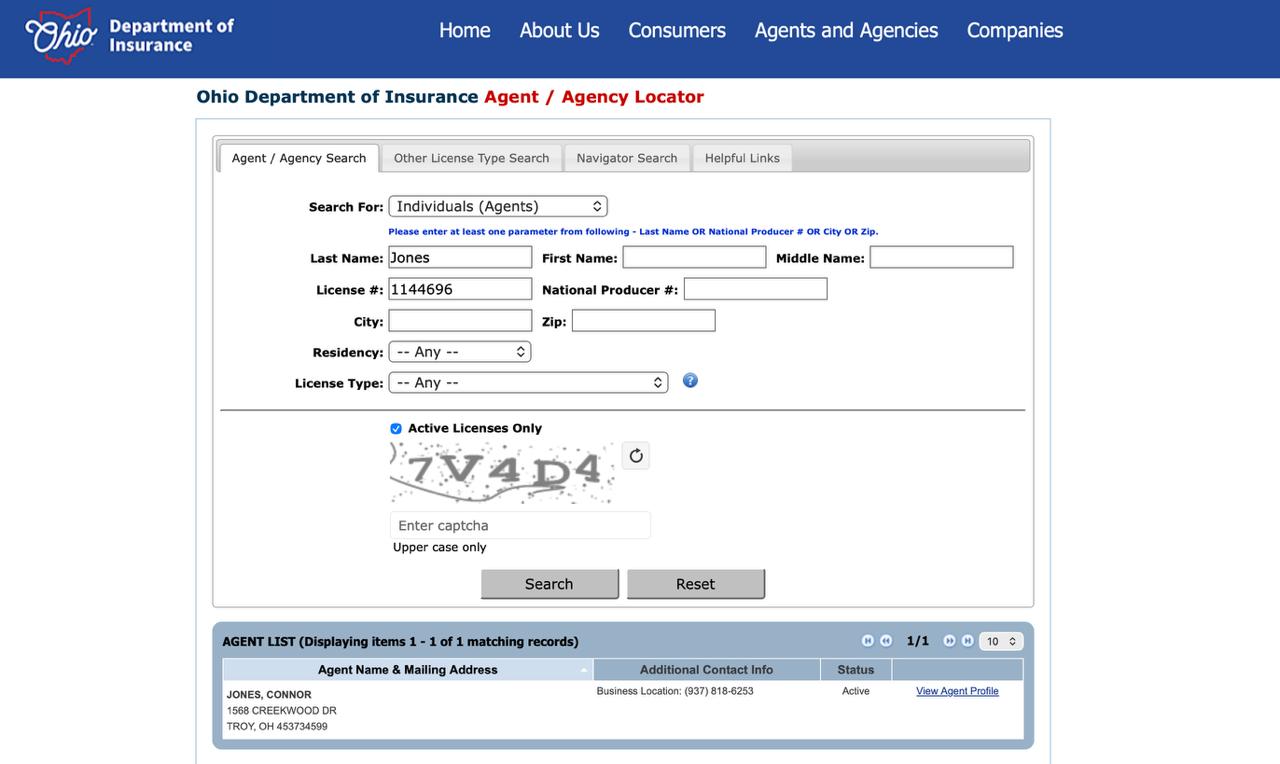
Task: Click the Additional Contact Info column header
Action: [706, 670]
